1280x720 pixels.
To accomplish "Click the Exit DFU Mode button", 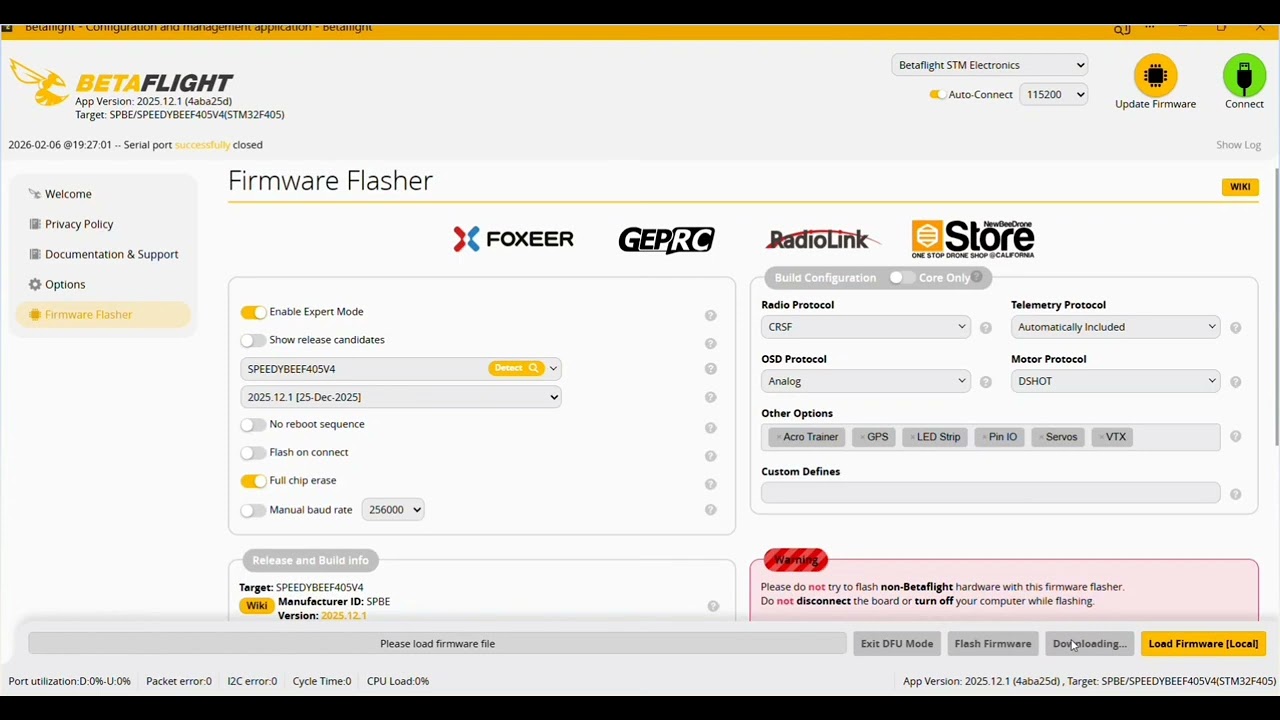I will (897, 644).
